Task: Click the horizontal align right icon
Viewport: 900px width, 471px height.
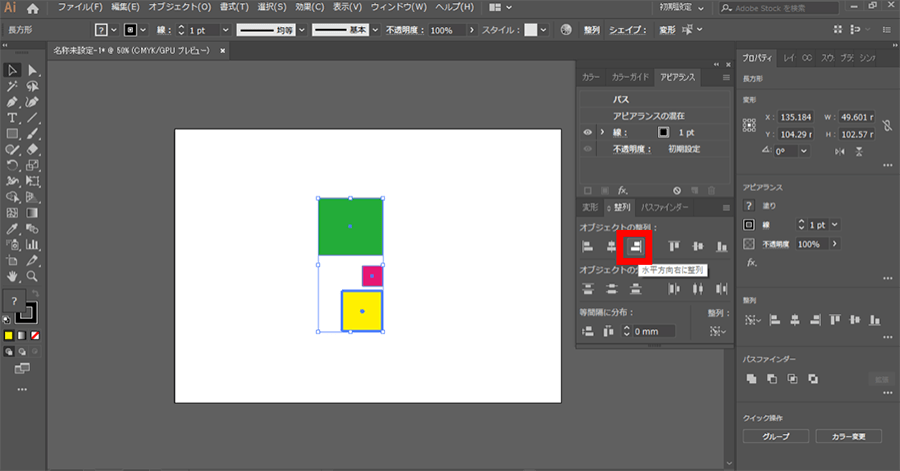Action: pyautogui.click(x=634, y=246)
